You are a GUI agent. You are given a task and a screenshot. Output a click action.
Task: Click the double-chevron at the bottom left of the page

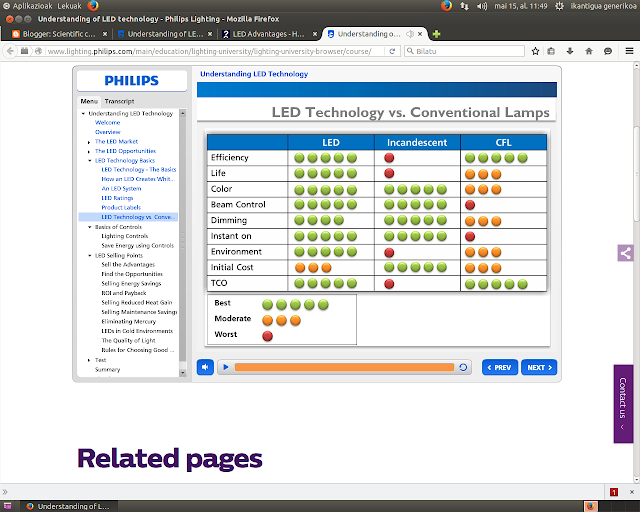pyautogui.click(x=5, y=492)
